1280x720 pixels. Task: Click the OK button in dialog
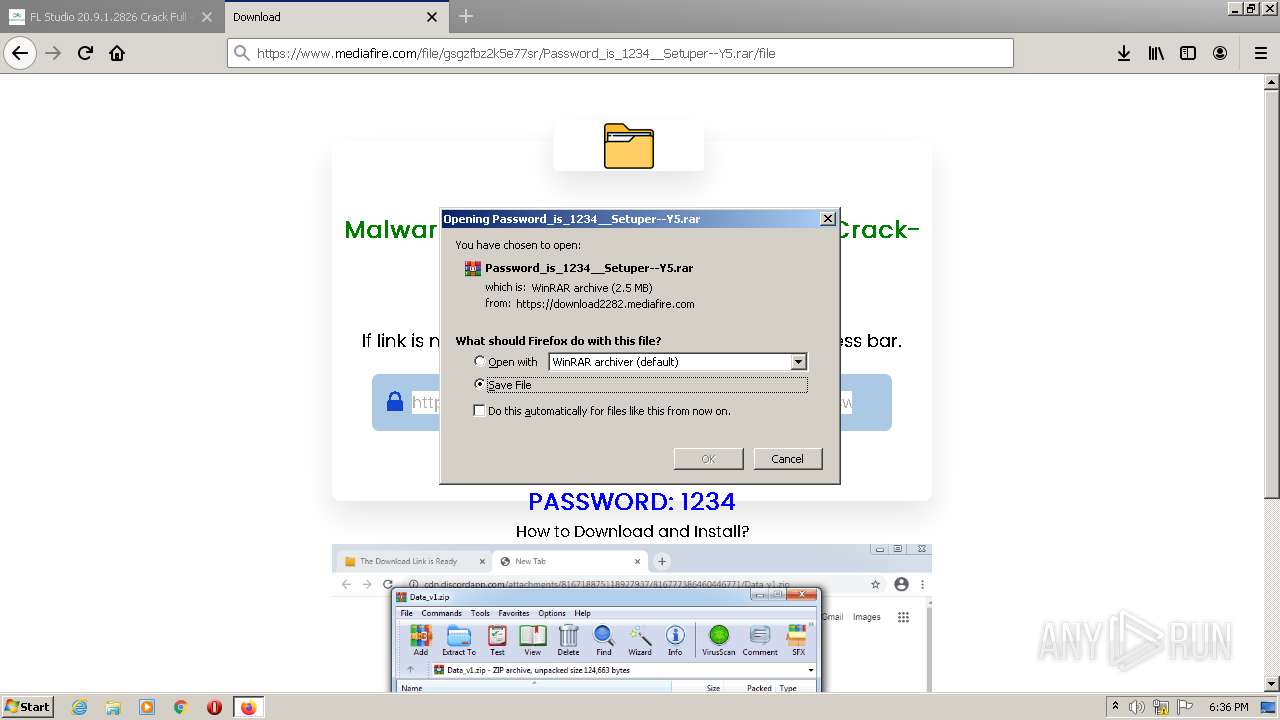pos(708,458)
